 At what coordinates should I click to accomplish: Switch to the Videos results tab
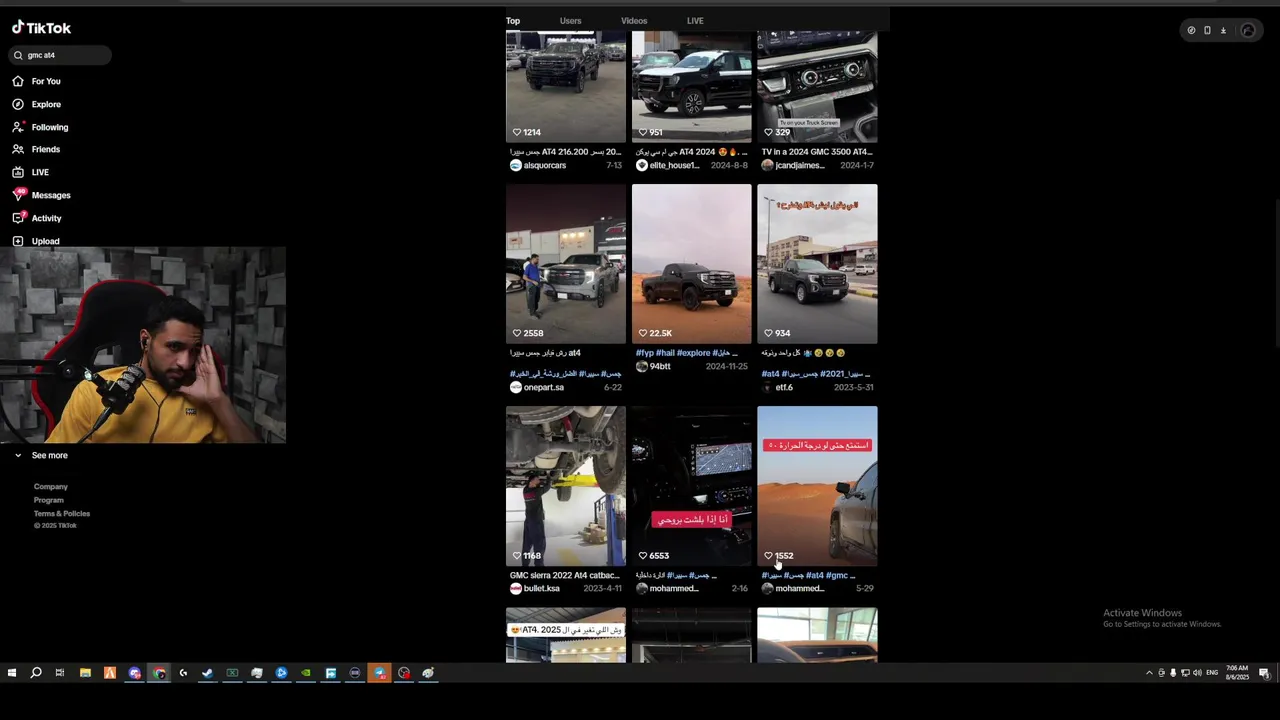click(634, 21)
